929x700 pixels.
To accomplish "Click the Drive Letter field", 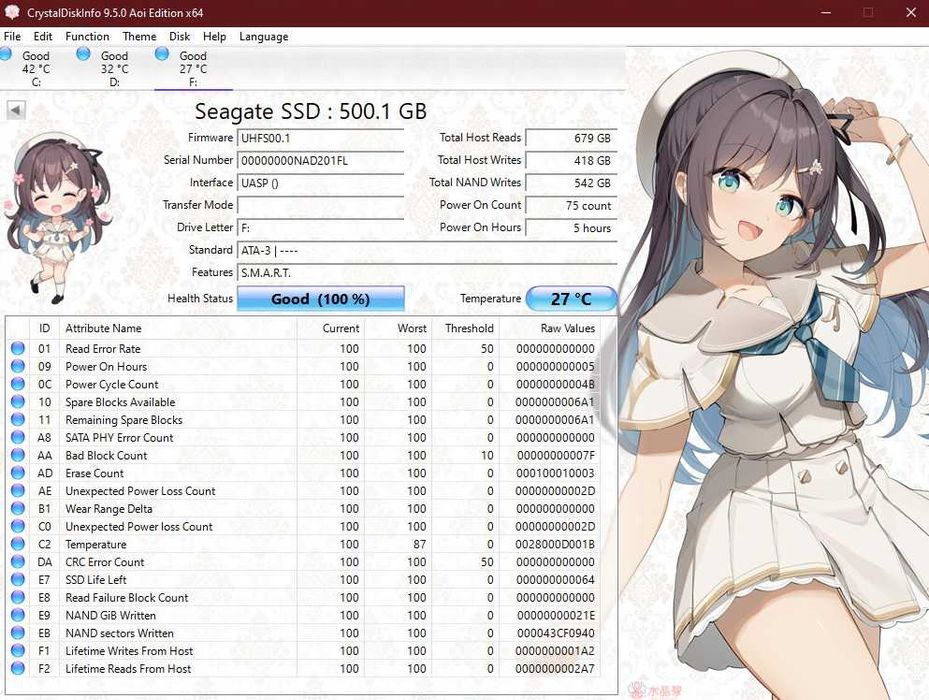I will pos(321,228).
